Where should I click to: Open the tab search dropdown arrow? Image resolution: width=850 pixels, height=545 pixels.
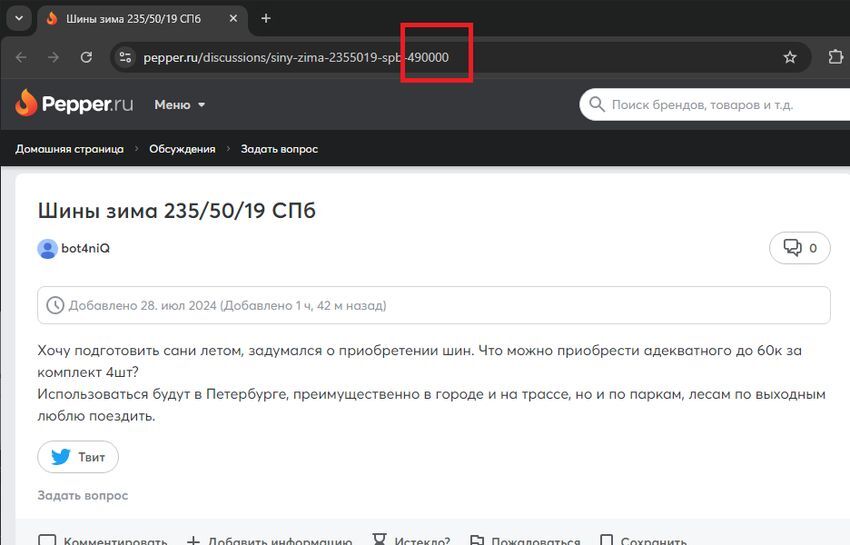[19, 18]
